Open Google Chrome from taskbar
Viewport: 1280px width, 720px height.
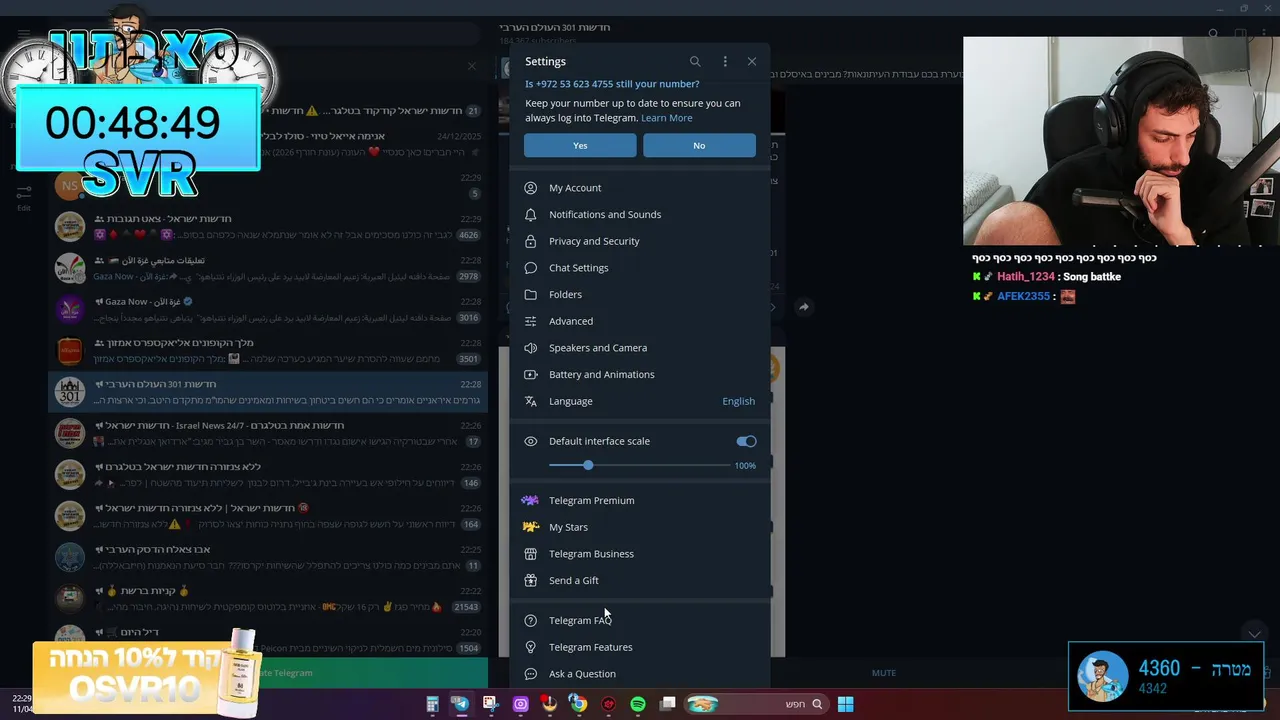(578, 704)
